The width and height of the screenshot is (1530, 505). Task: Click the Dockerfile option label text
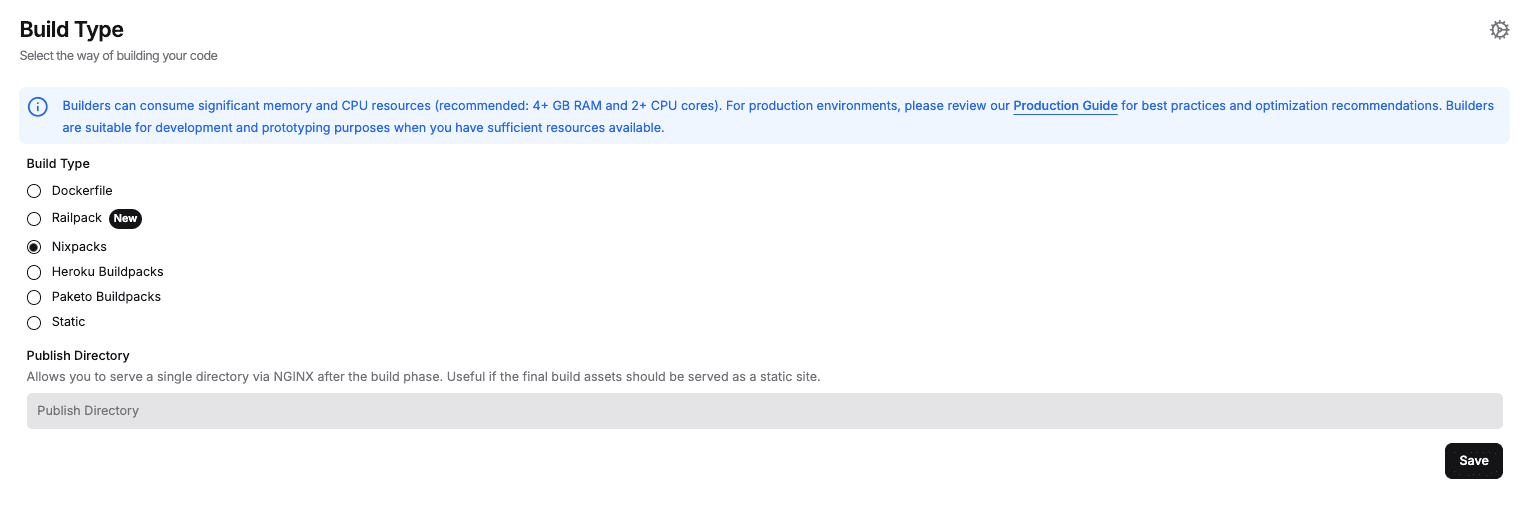[82, 190]
